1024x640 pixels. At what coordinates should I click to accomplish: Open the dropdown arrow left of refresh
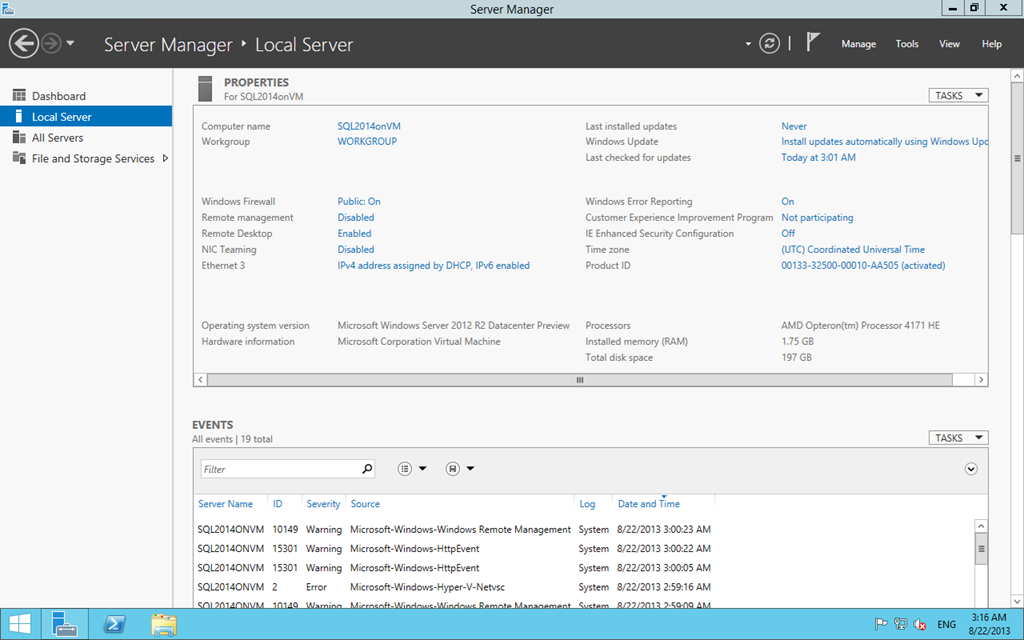[748, 44]
